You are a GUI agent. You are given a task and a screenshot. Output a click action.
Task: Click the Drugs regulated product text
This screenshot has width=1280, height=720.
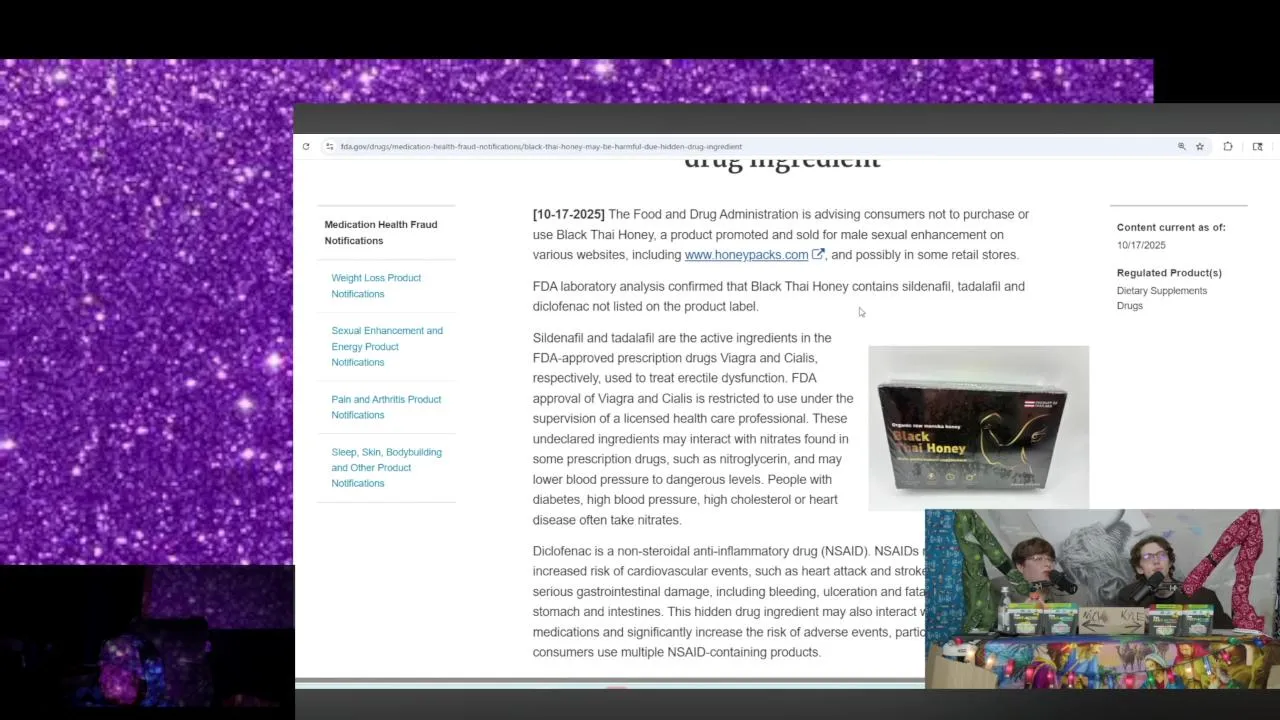coord(1130,306)
